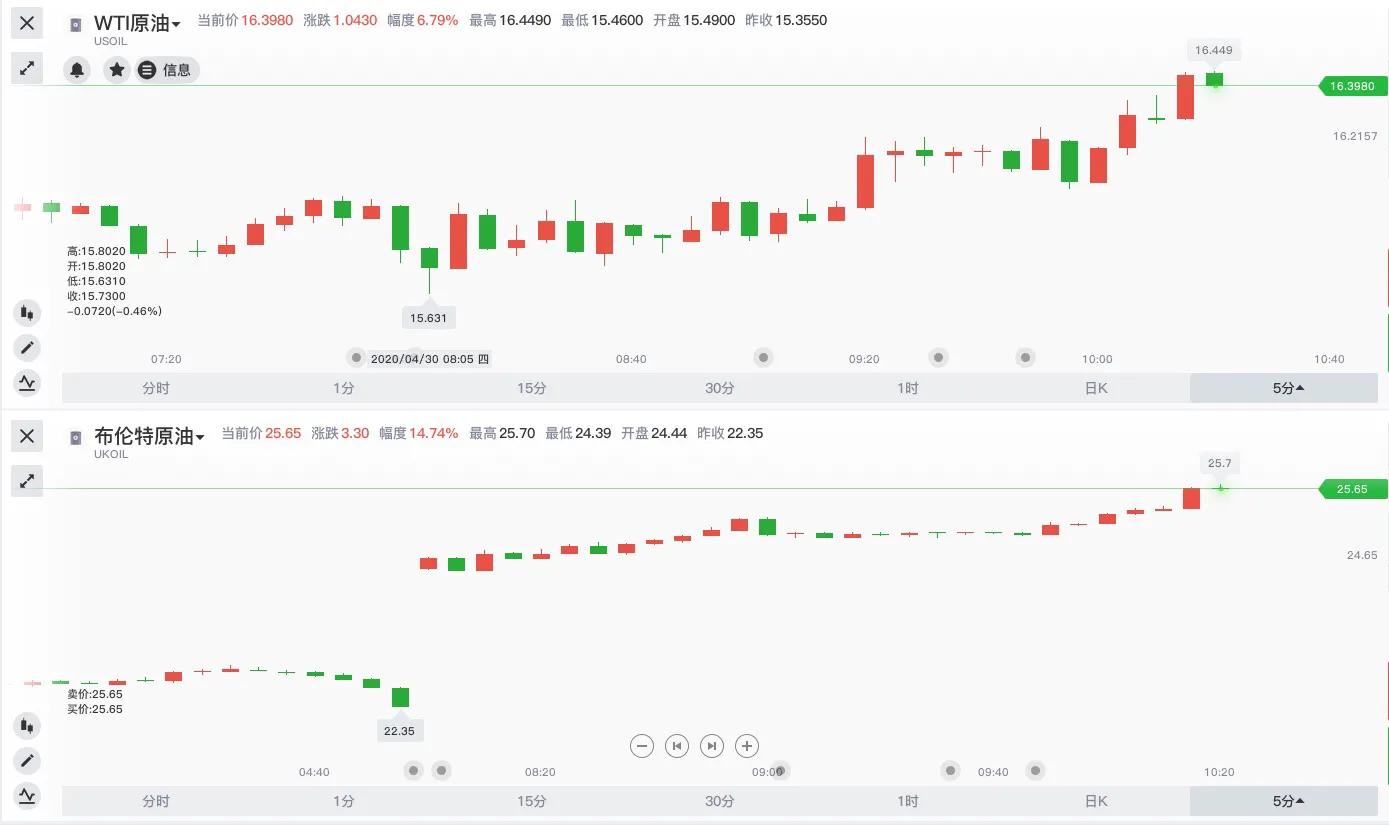Image resolution: width=1389 pixels, height=825 pixels.
Task: Click the 16.3980 current price label
Action: coord(1352,87)
